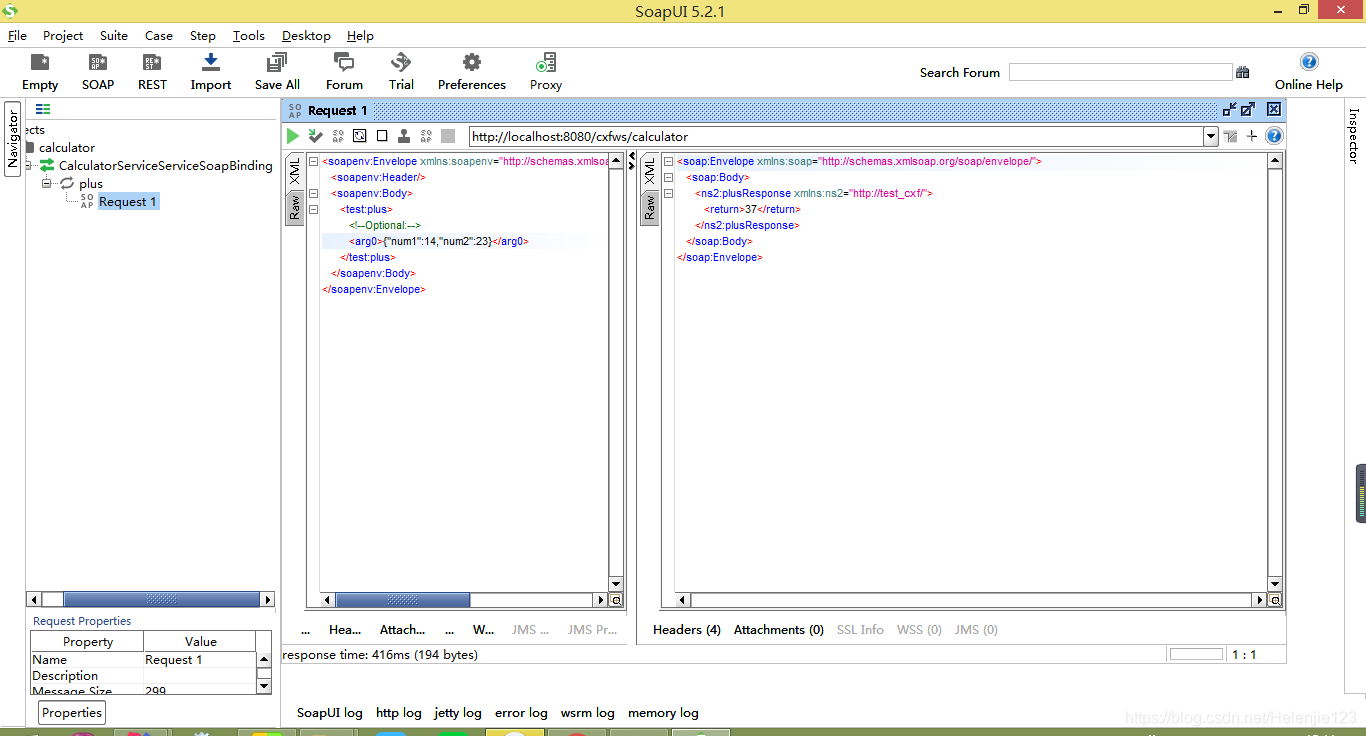Open the SoapUI log

click(x=329, y=713)
